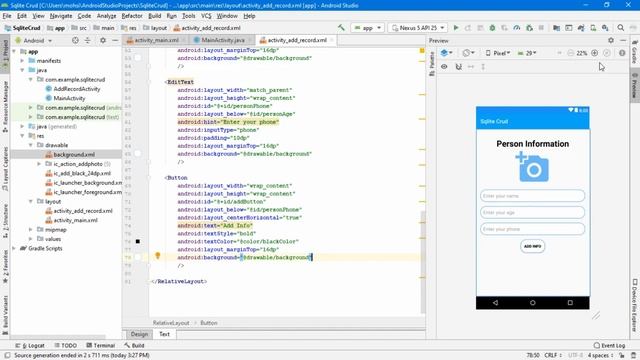Click the yellow lightbulb quick-fix icon
Viewport: 640px width, 360px height.
pos(158,256)
